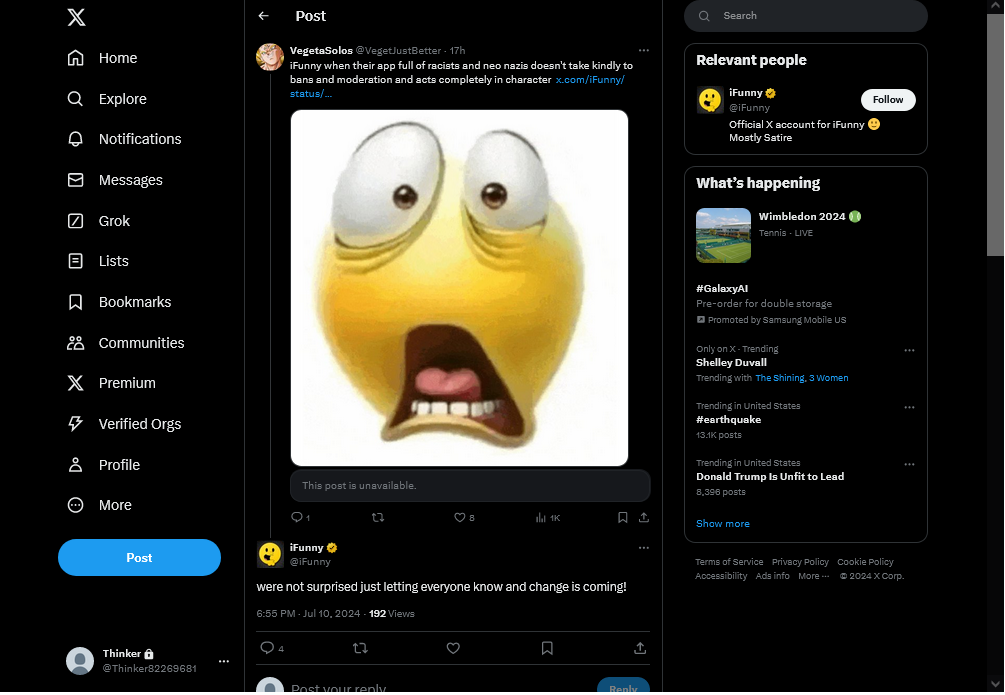Open the x.com/iFunny/status link in the post
1005x695 pixels.
457,87
